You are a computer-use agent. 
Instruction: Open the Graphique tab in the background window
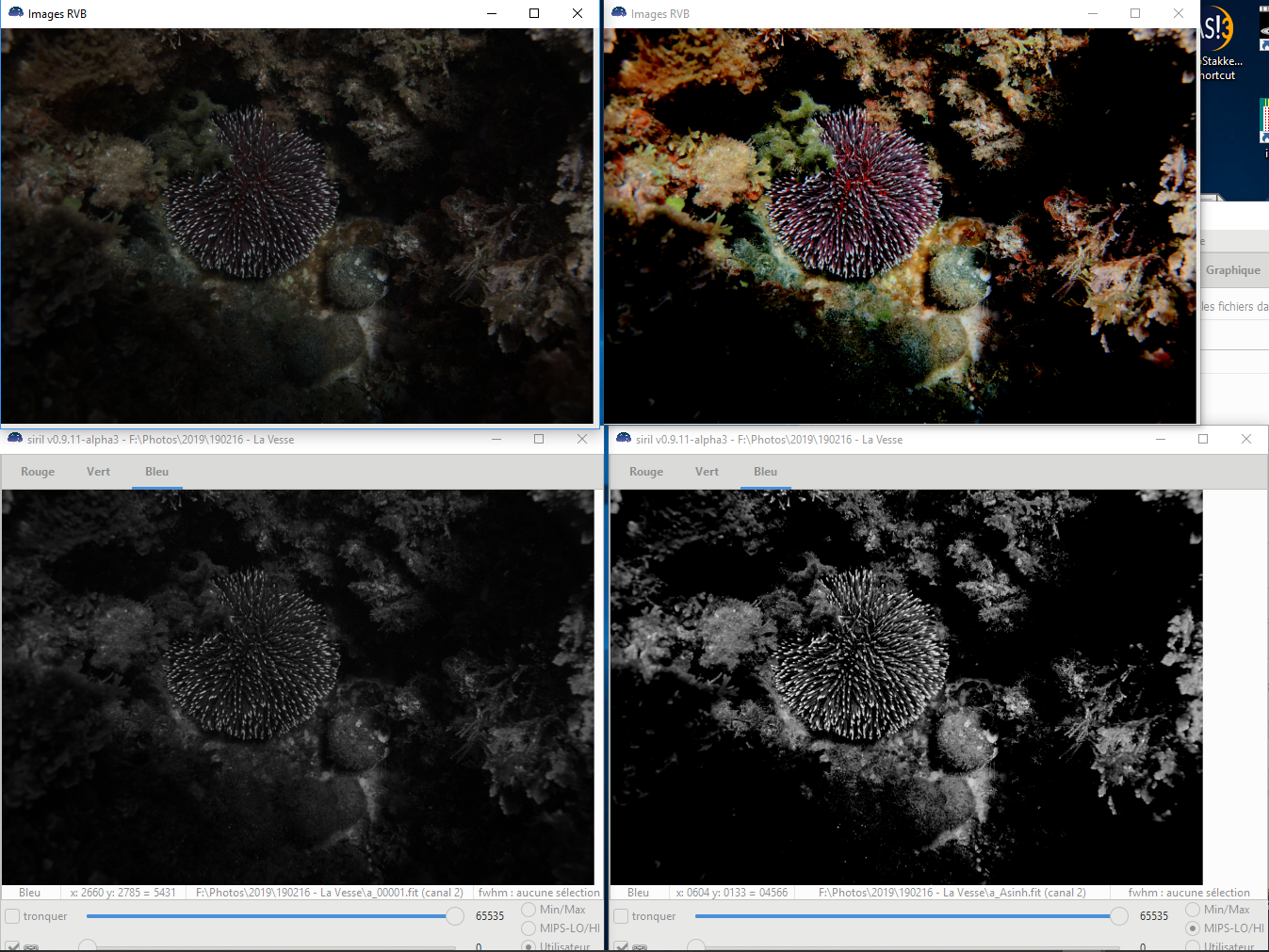(x=1233, y=270)
